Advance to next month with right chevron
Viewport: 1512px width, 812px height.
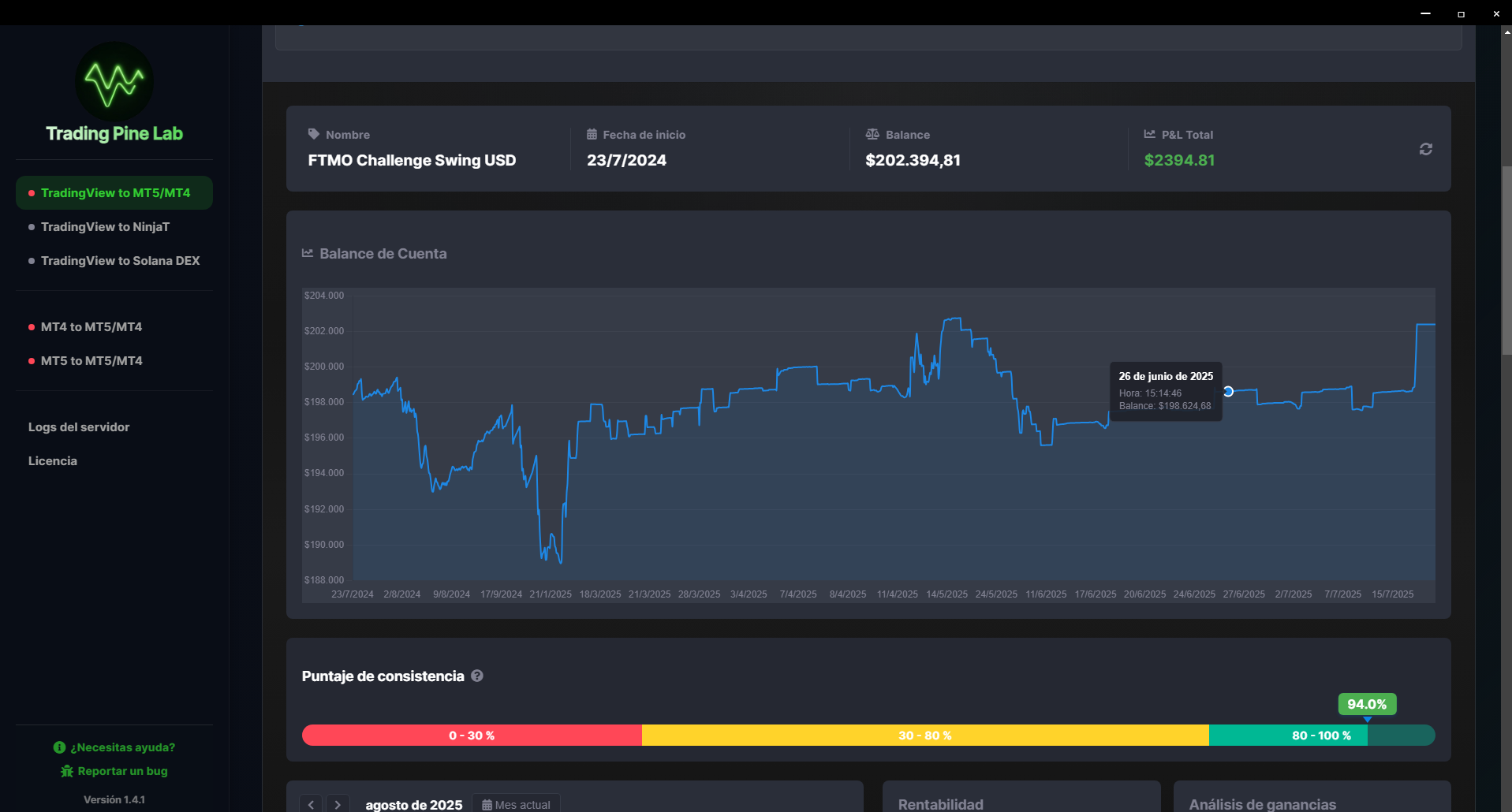[338, 804]
